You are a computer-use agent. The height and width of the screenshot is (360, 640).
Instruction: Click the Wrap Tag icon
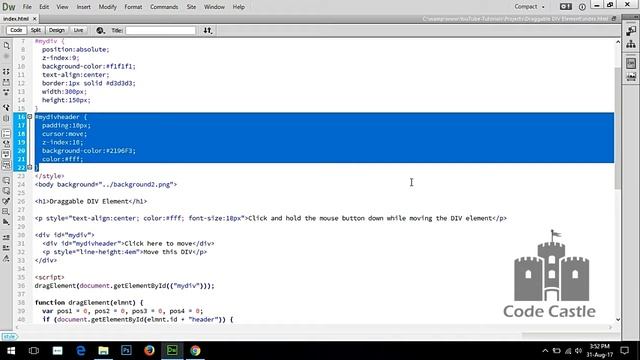[6, 201]
